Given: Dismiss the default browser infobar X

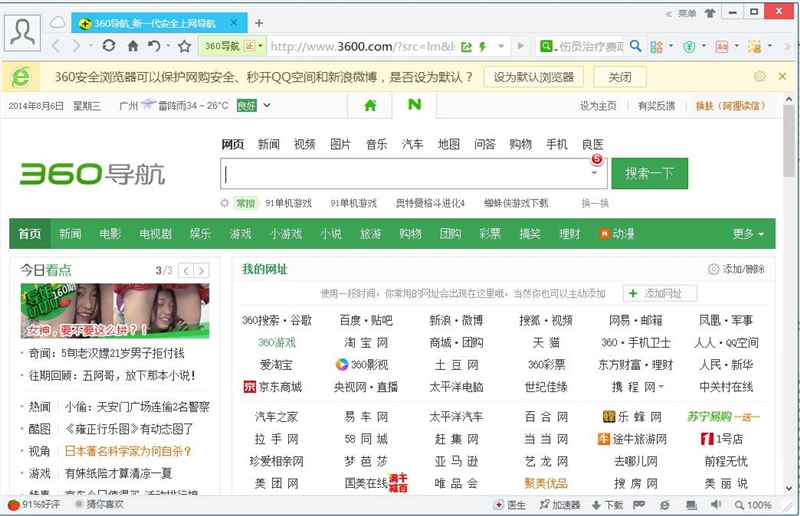Looking at the screenshot, I should (x=782, y=77).
